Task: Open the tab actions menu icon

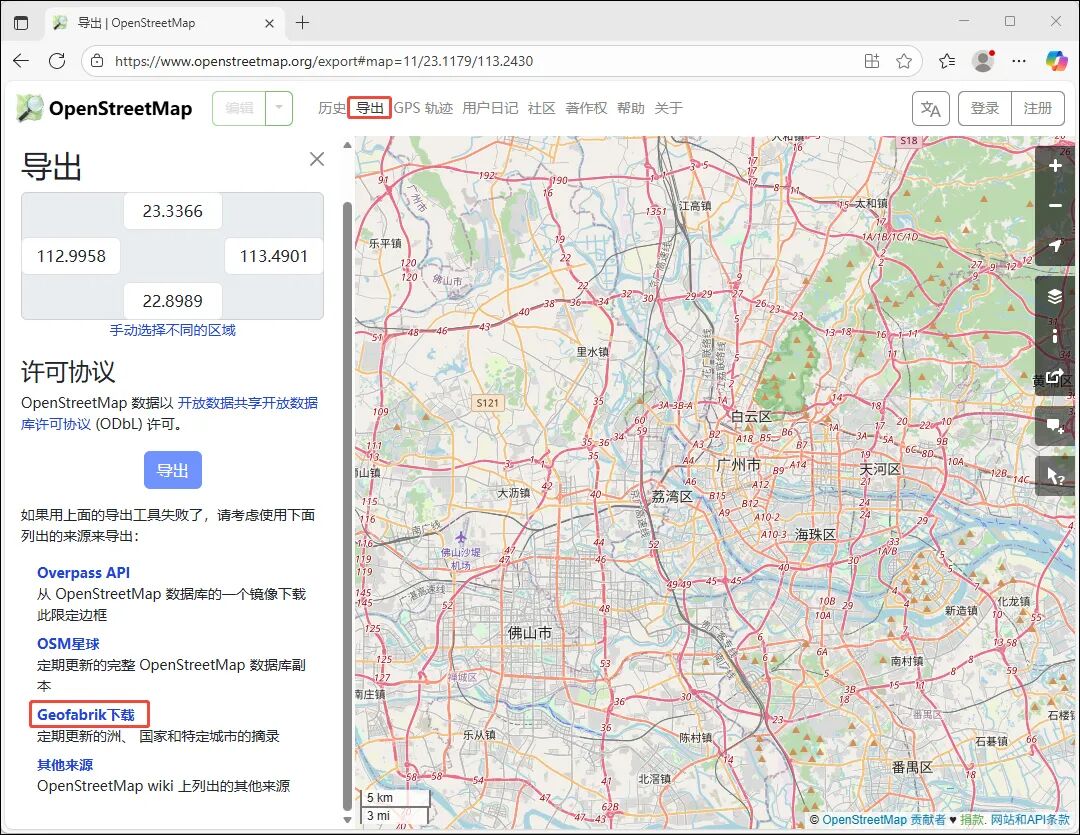Action: point(21,23)
